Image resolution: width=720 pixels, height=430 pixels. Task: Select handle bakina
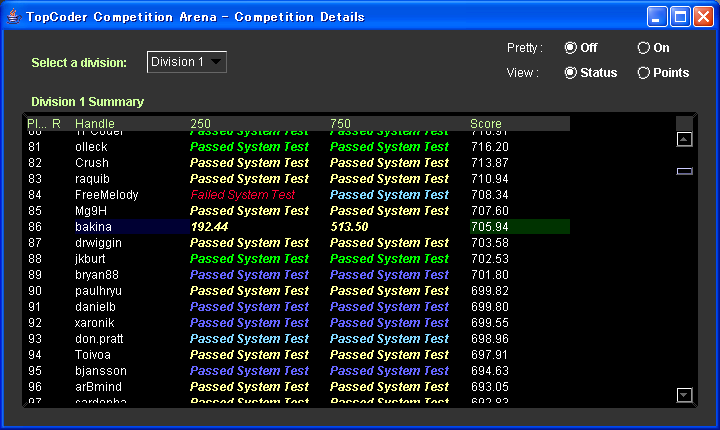(x=93, y=226)
